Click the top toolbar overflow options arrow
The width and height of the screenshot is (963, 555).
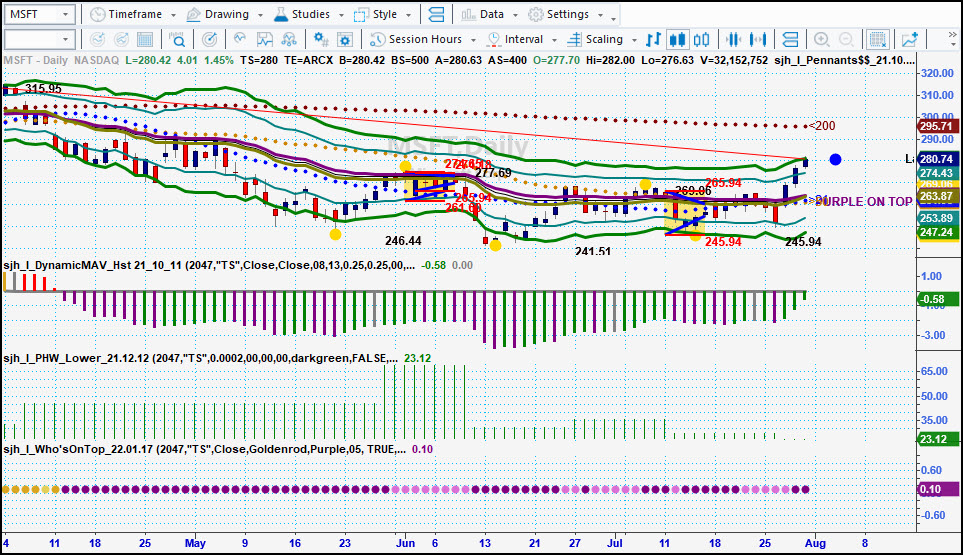click(614, 18)
